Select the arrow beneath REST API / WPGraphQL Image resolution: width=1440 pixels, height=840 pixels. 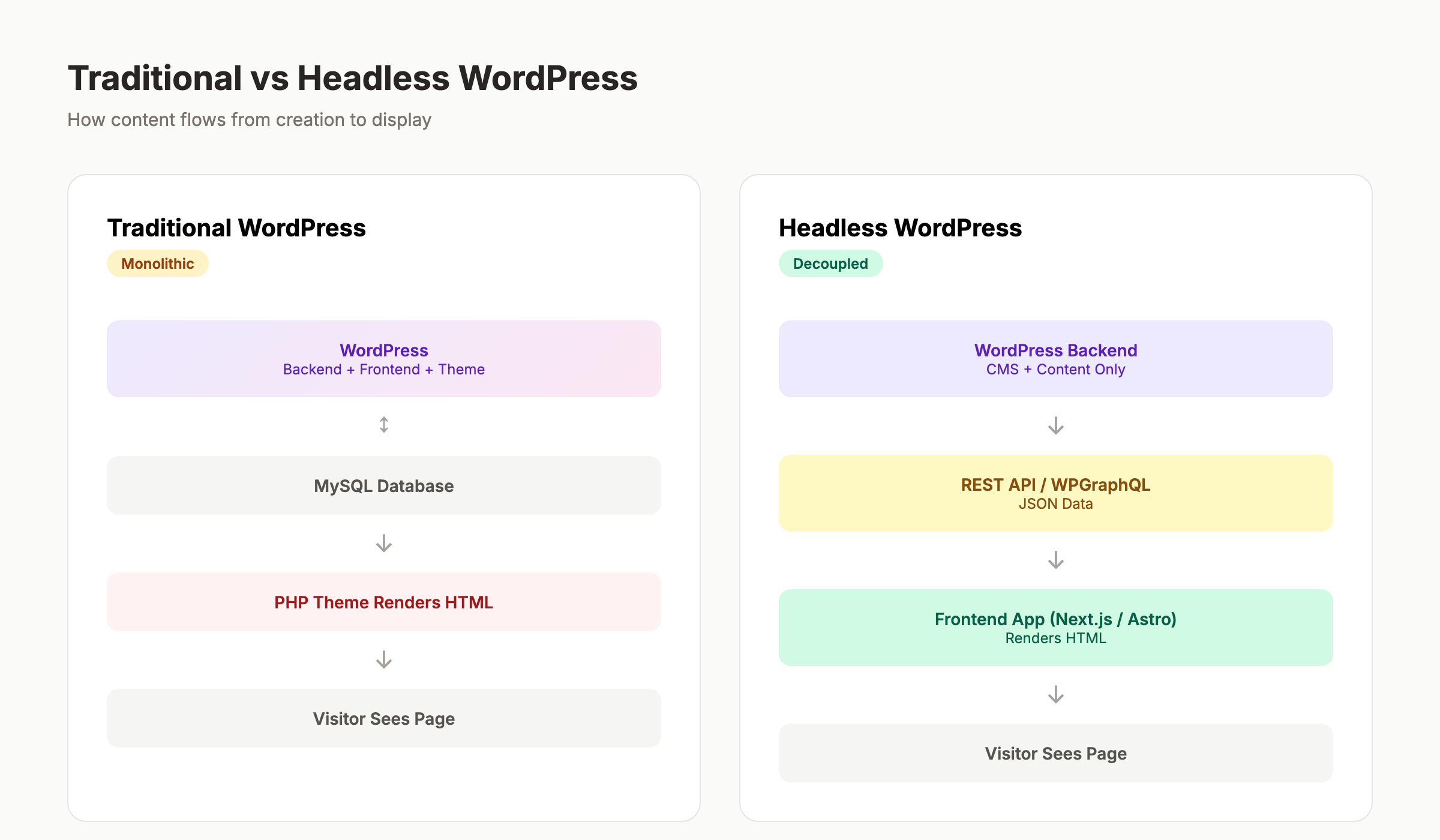tap(1054, 560)
